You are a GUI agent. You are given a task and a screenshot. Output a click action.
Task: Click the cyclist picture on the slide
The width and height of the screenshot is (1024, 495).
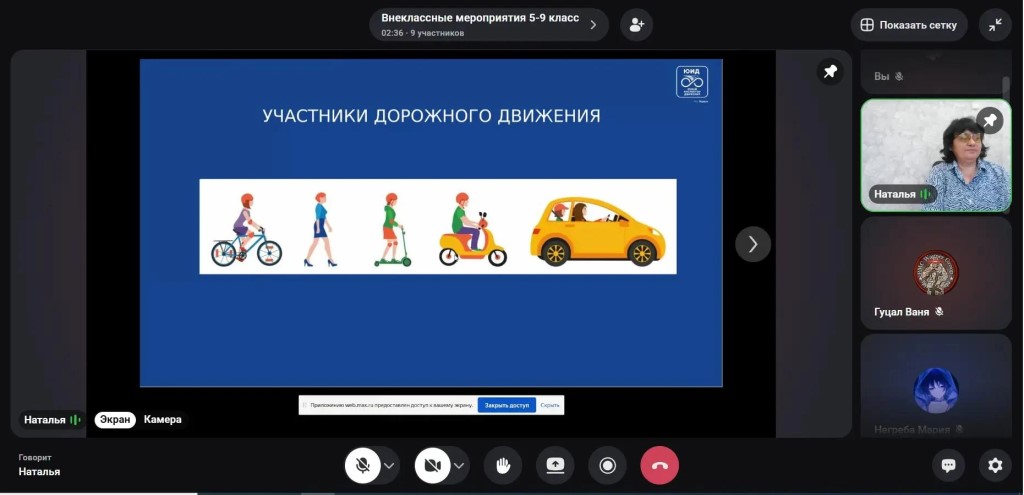coord(246,230)
